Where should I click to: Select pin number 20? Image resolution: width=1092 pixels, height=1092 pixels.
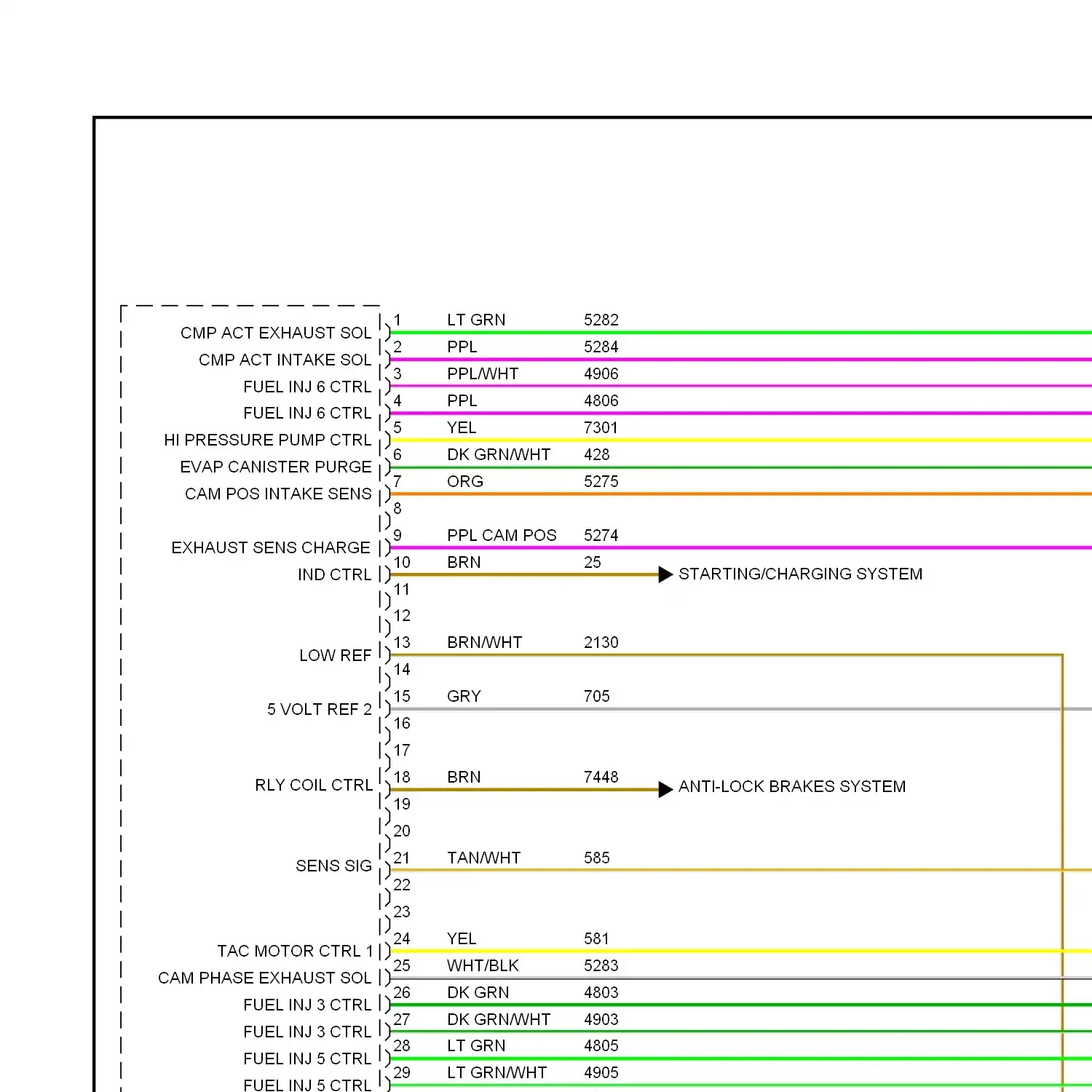pos(402,831)
